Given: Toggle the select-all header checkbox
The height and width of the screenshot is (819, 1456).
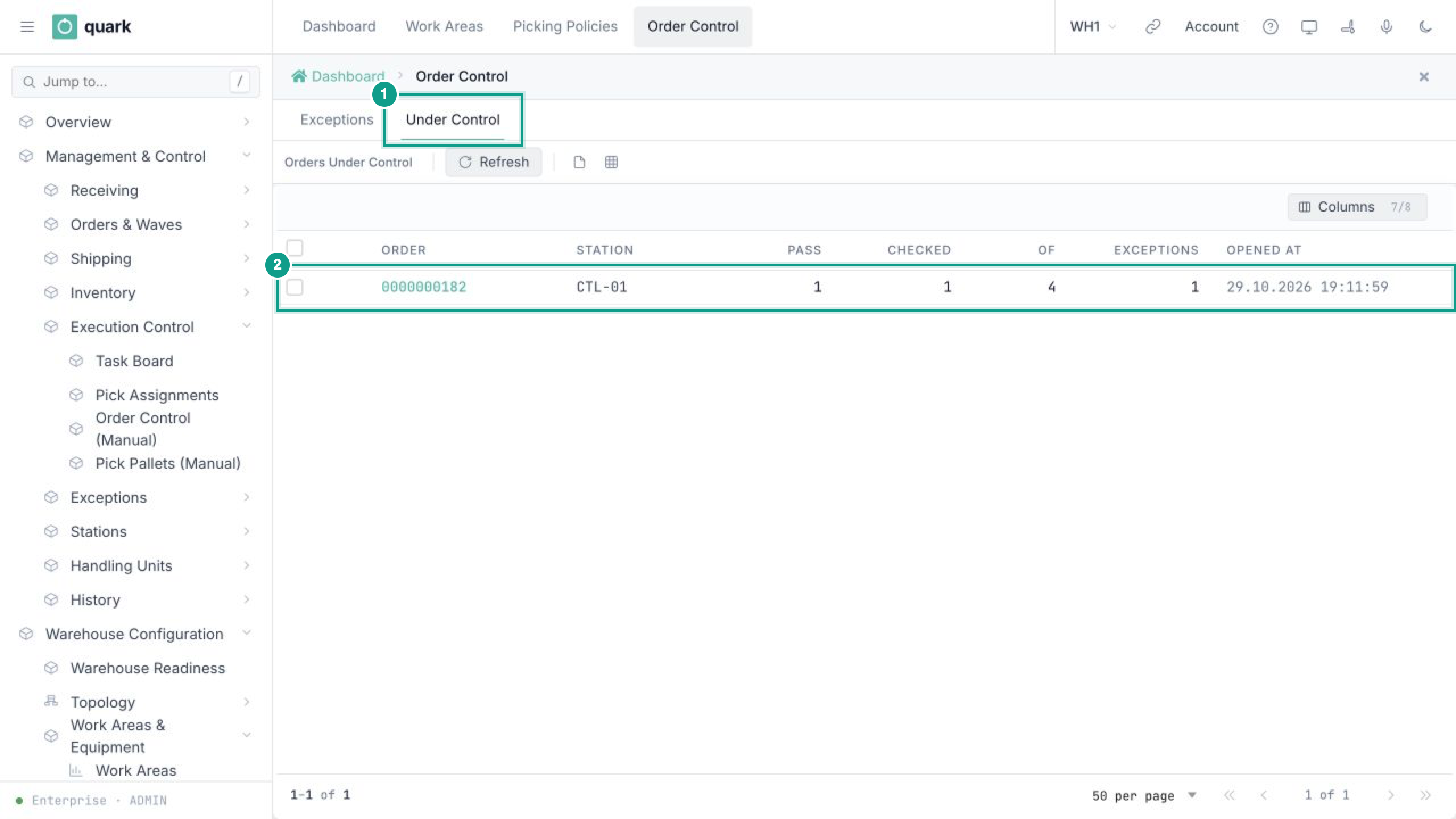Looking at the screenshot, I should tap(295, 248).
